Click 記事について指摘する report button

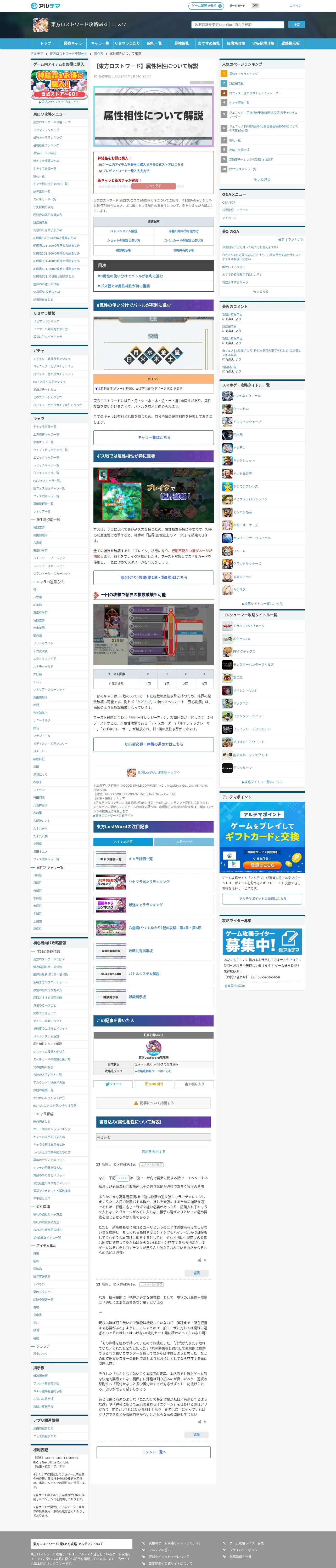pos(154,1102)
